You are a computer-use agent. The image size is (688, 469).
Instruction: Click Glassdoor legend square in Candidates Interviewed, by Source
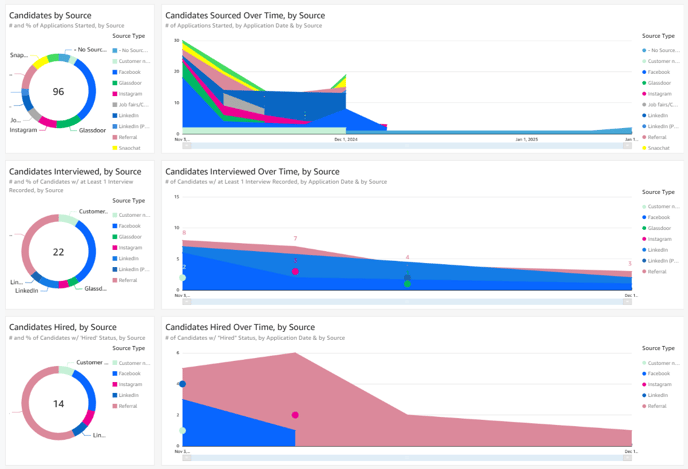tap(115, 237)
